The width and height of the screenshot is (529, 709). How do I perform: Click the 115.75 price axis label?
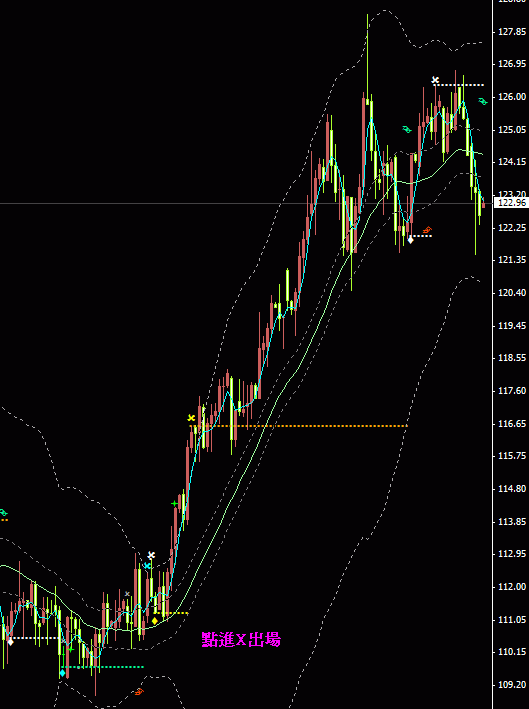[512, 456]
